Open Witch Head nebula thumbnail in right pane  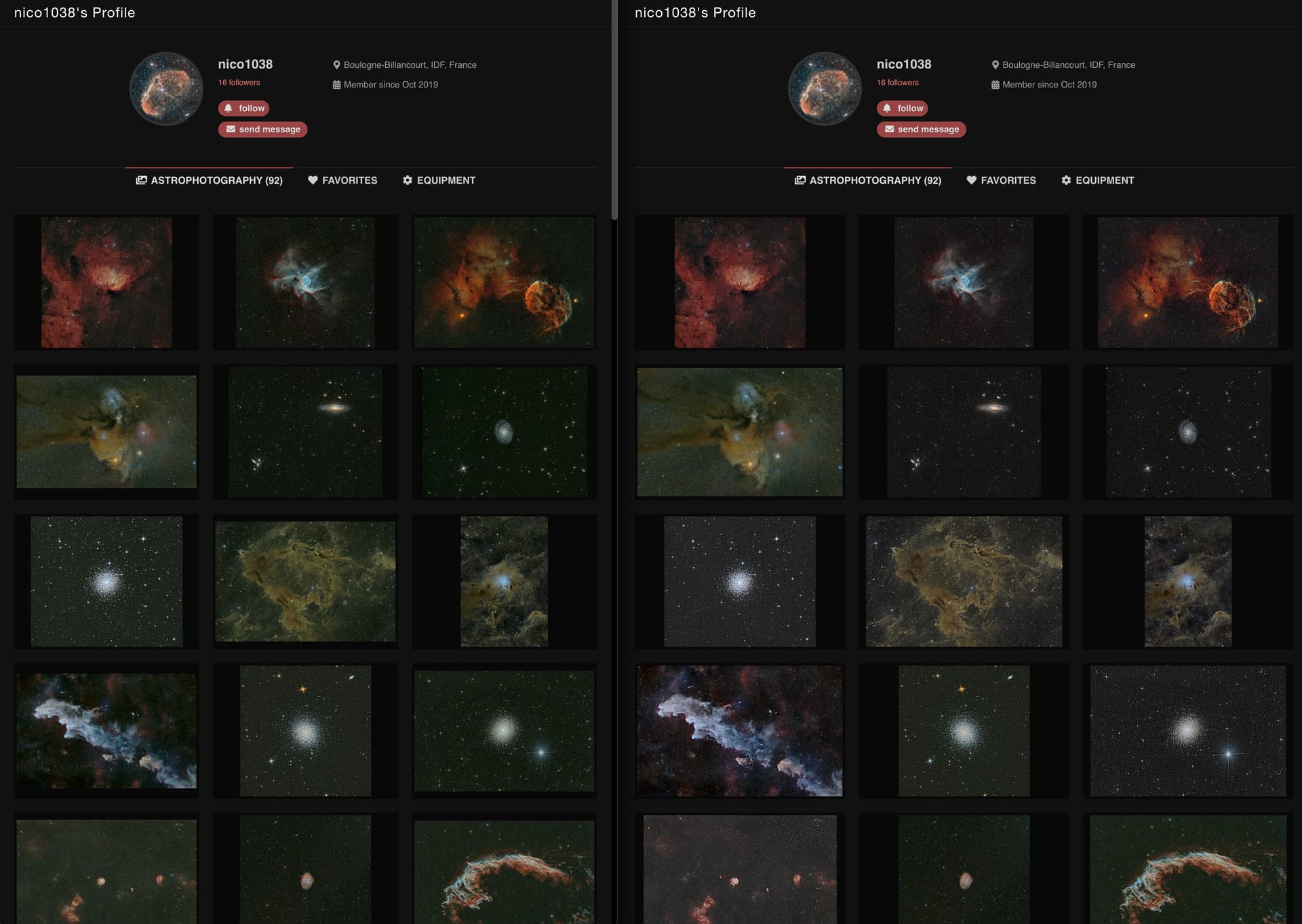click(740, 731)
